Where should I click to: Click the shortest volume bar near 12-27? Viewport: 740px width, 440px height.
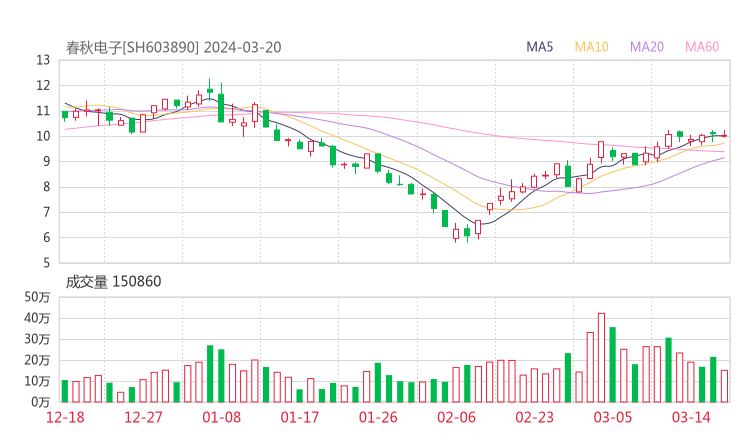121,397
